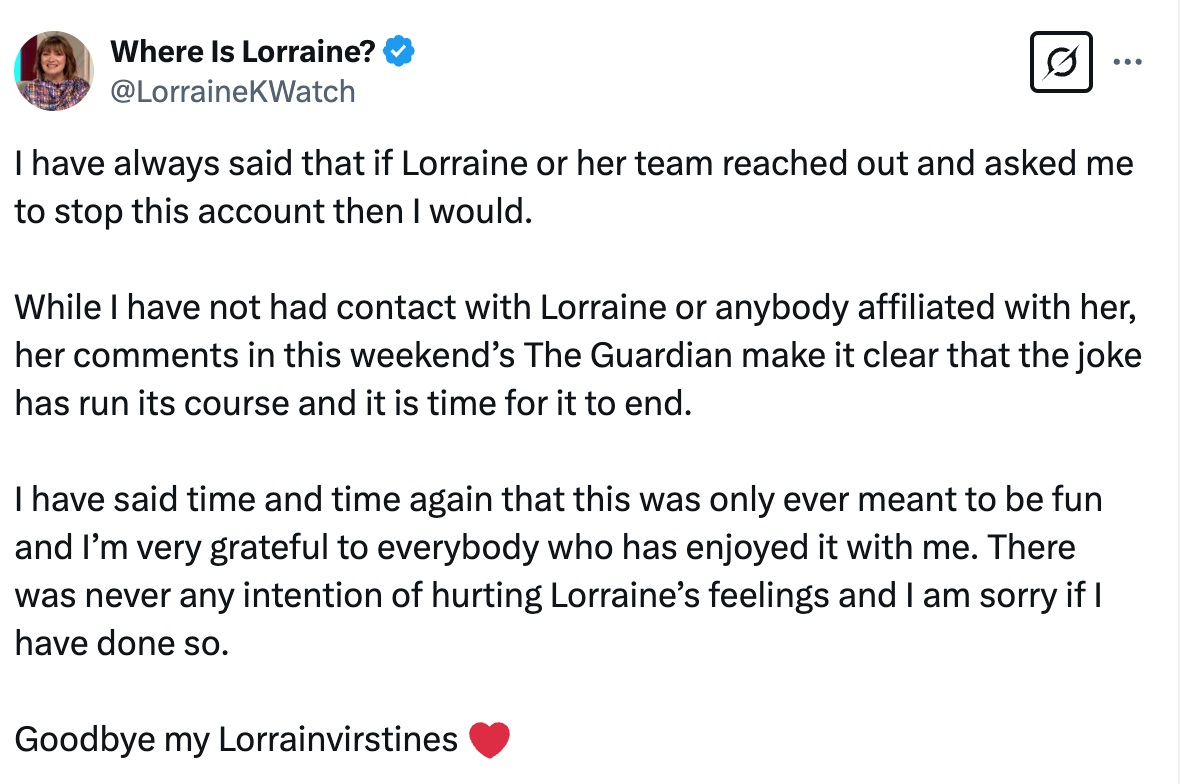Click the line beginning "was never any intention"
The width and height of the screenshot is (1181, 784).
(558, 596)
